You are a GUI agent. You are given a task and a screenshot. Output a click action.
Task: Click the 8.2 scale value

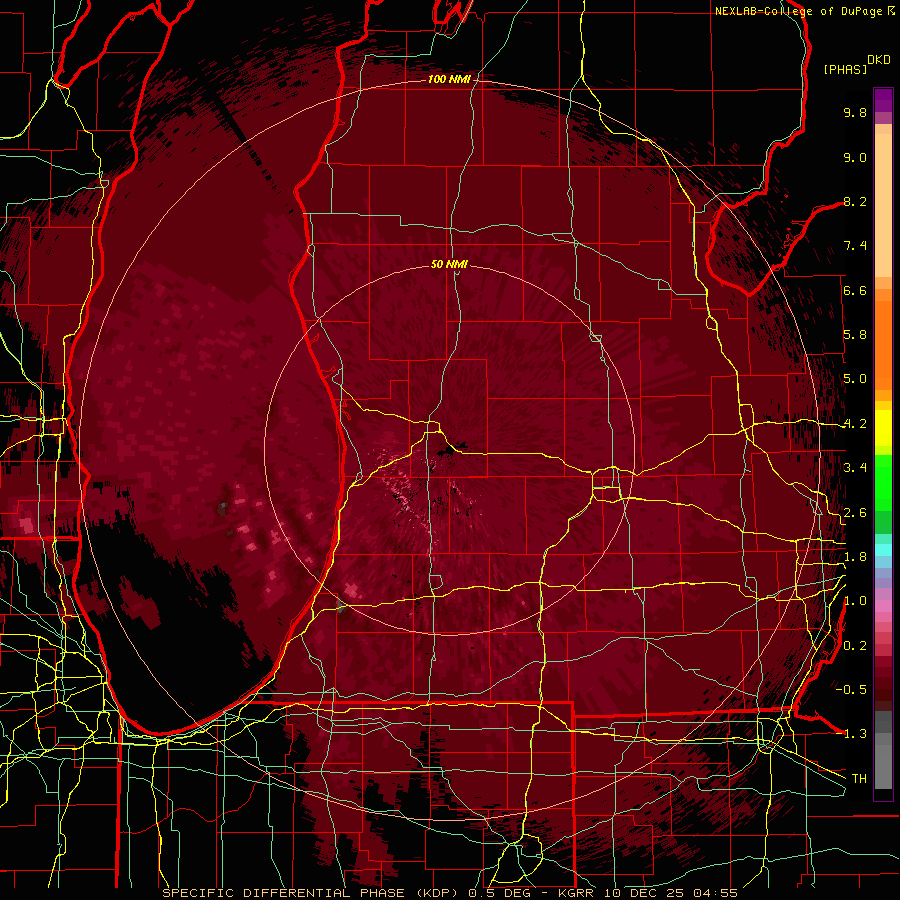(x=855, y=201)
